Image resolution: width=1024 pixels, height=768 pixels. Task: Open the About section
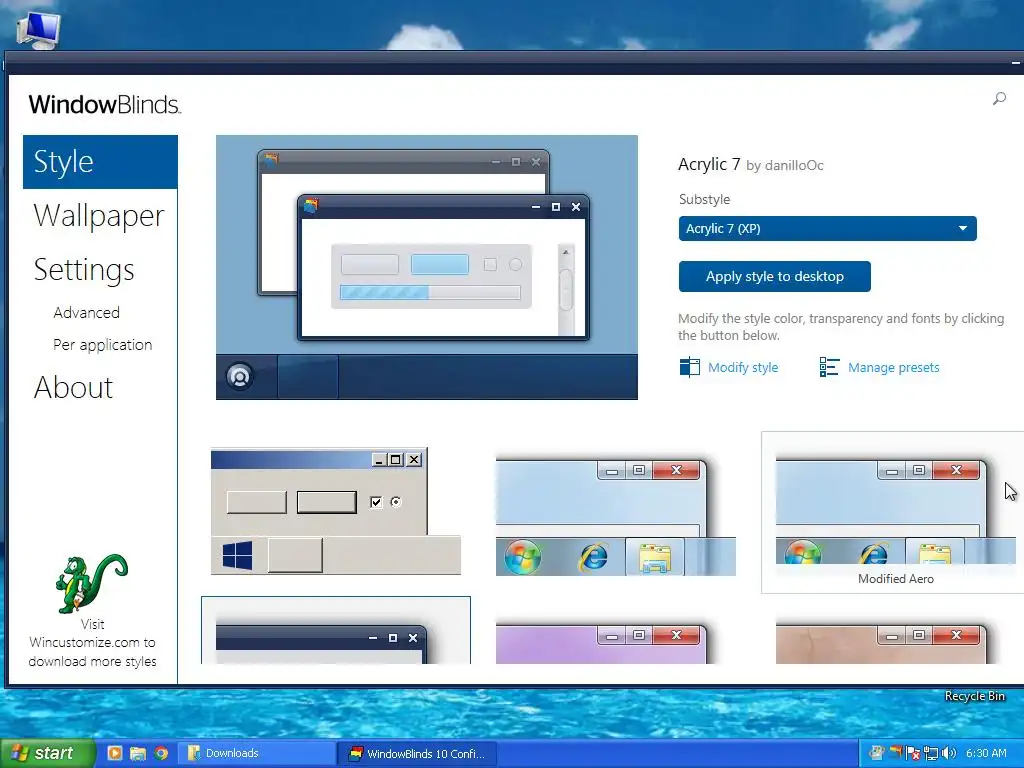(73, 387)
